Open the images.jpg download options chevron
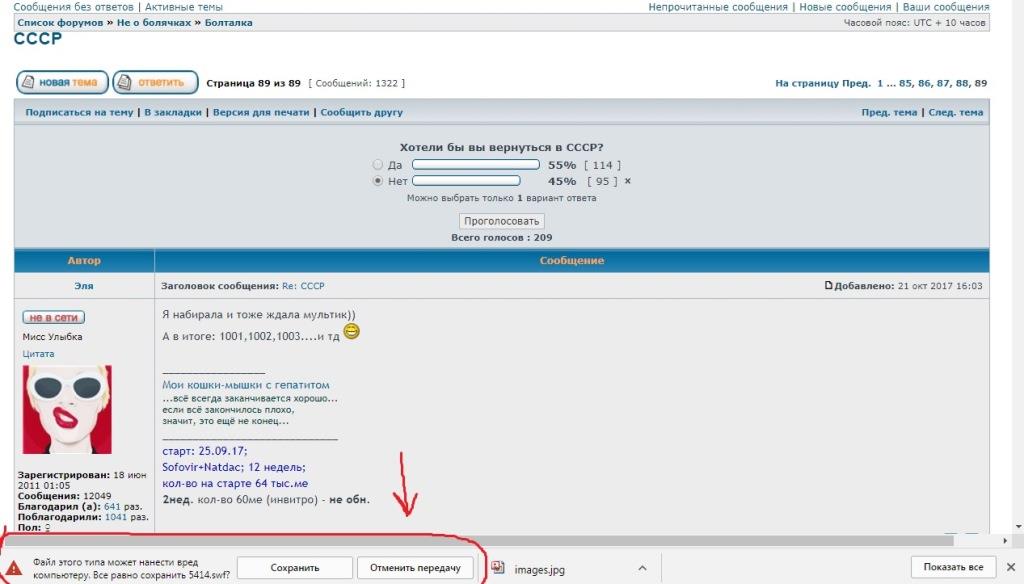 642,568
